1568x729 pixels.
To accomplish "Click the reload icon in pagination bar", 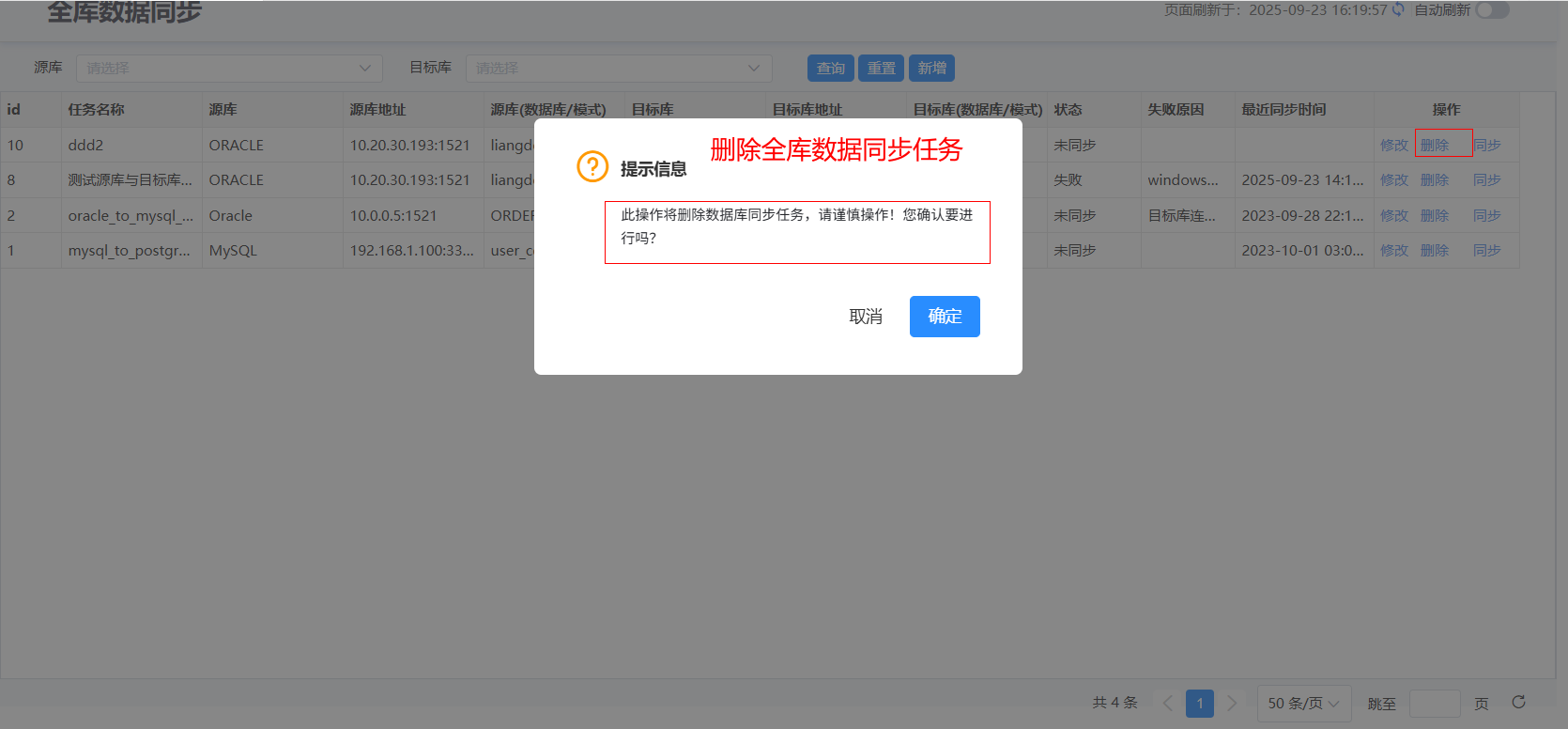I will [x=1518, y=702].
